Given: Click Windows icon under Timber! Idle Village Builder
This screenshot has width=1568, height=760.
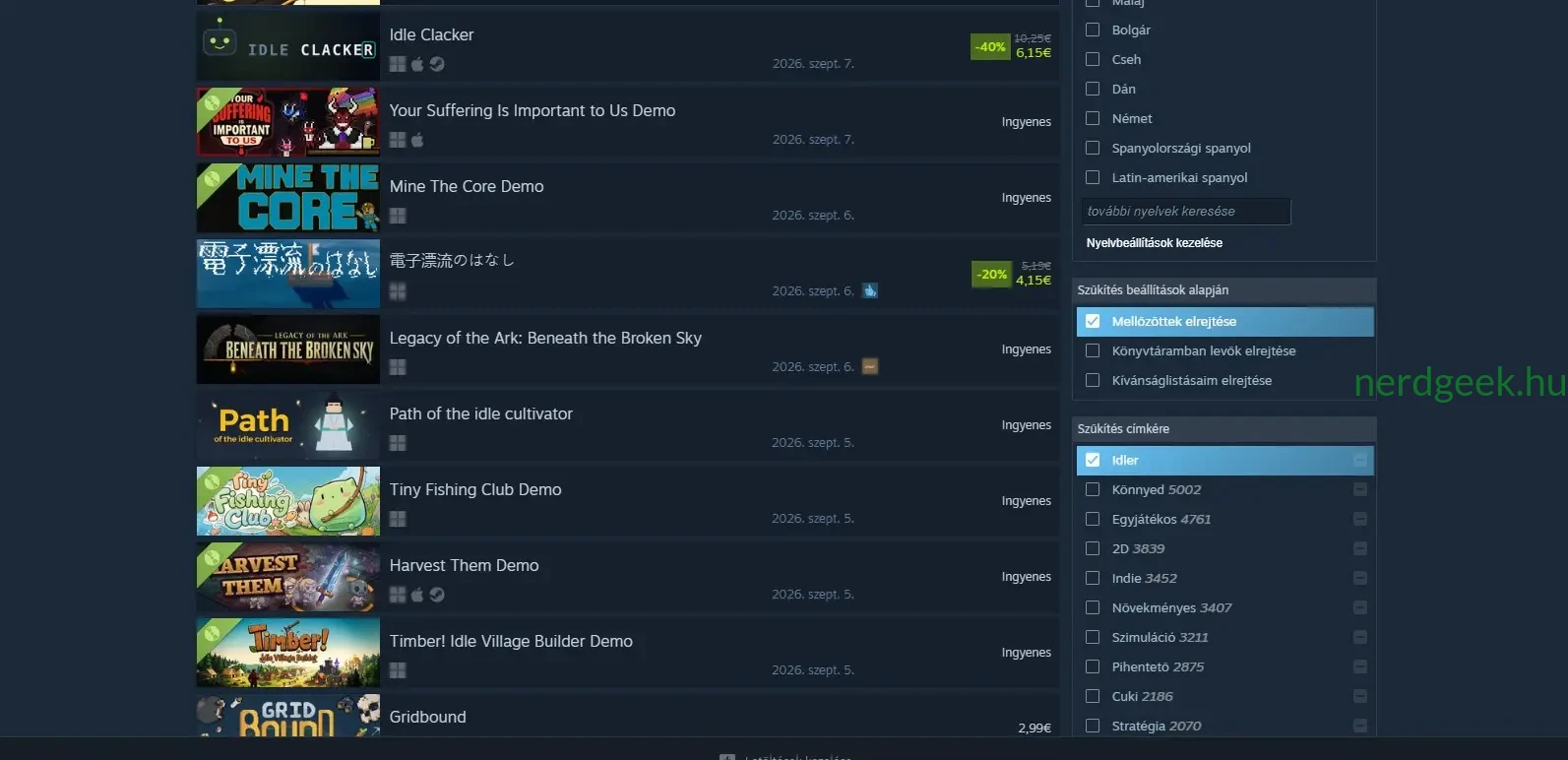Looking at the screenshot, I should [x=398, y=670].
